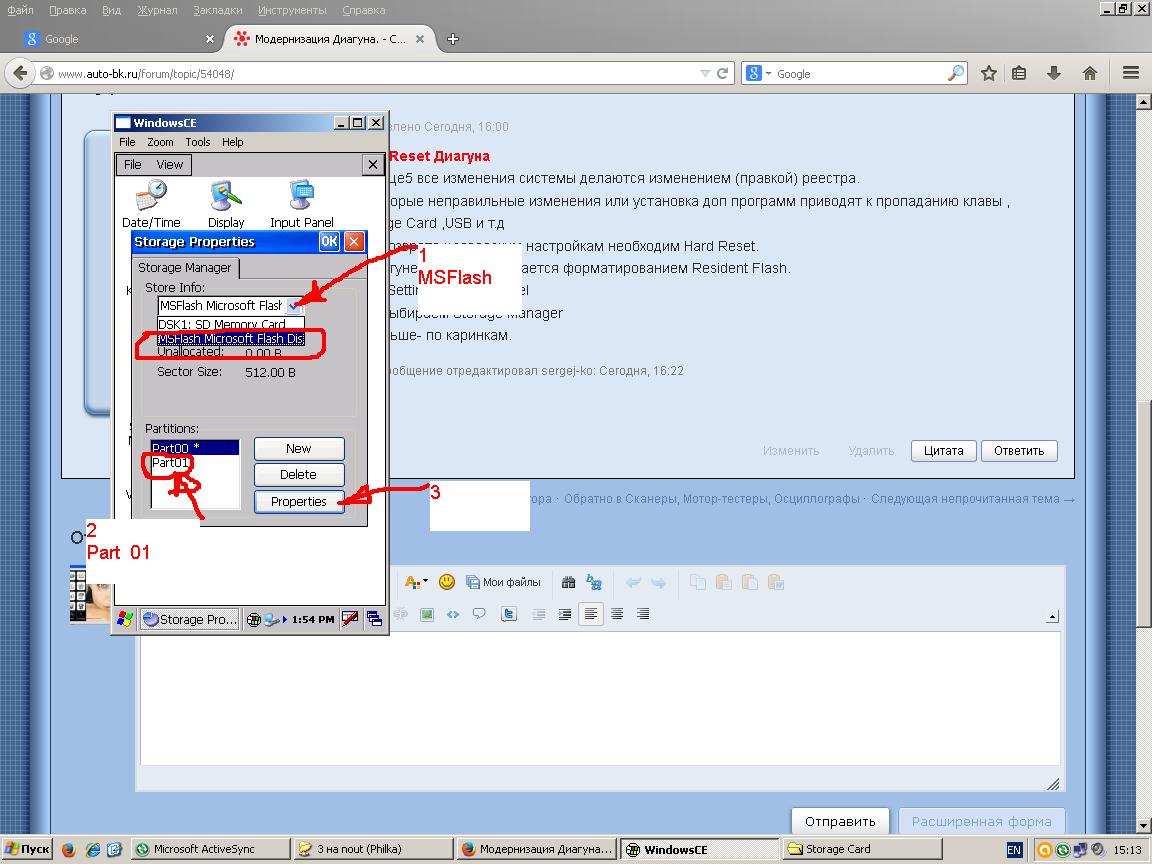Open View menu in the control panel window
Screen dimensions: 1152x864
170,165
